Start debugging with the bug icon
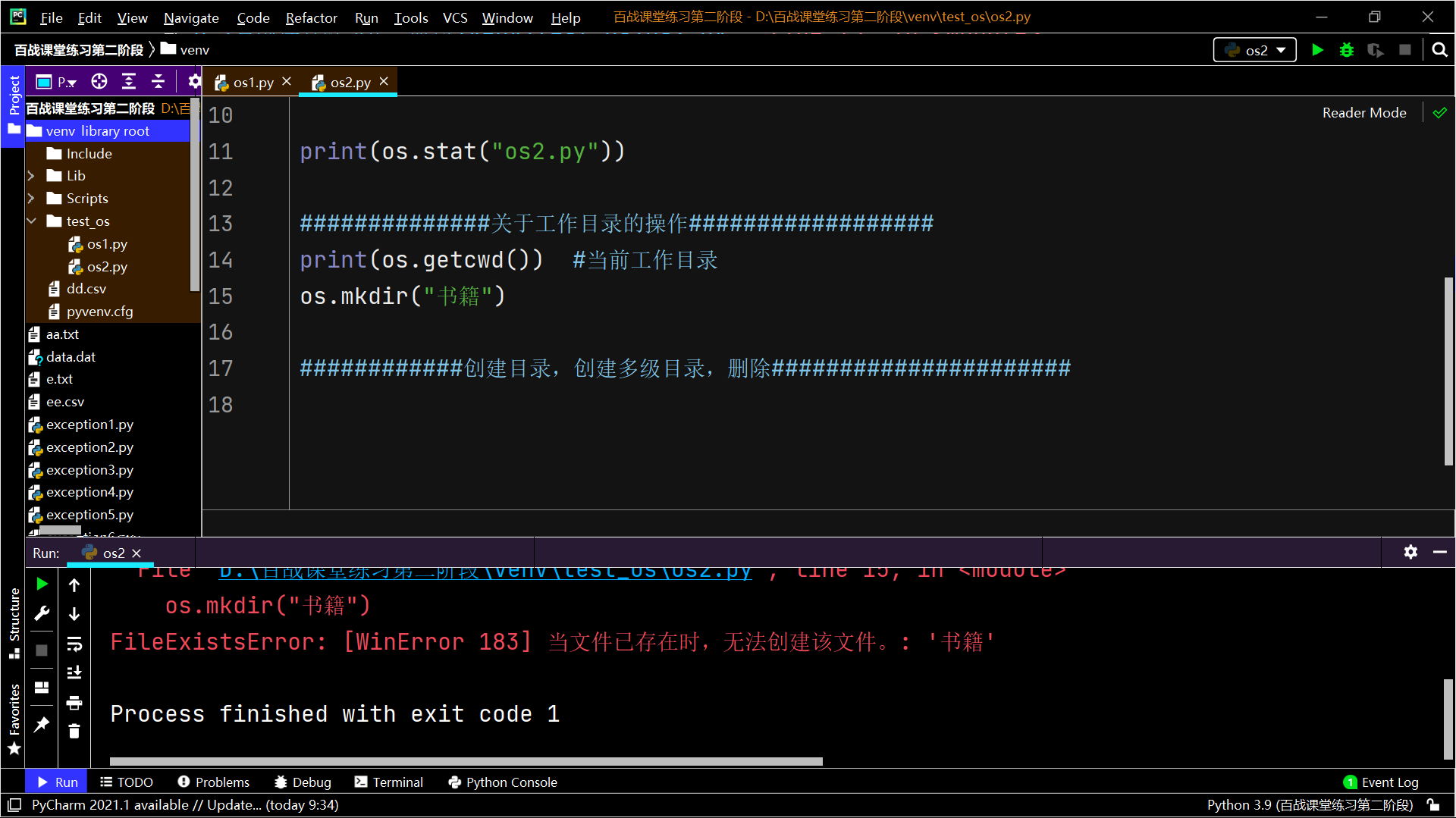The height and width of the screenshot is (818, 1456). pyautogui.click(x=1347, y=50)
